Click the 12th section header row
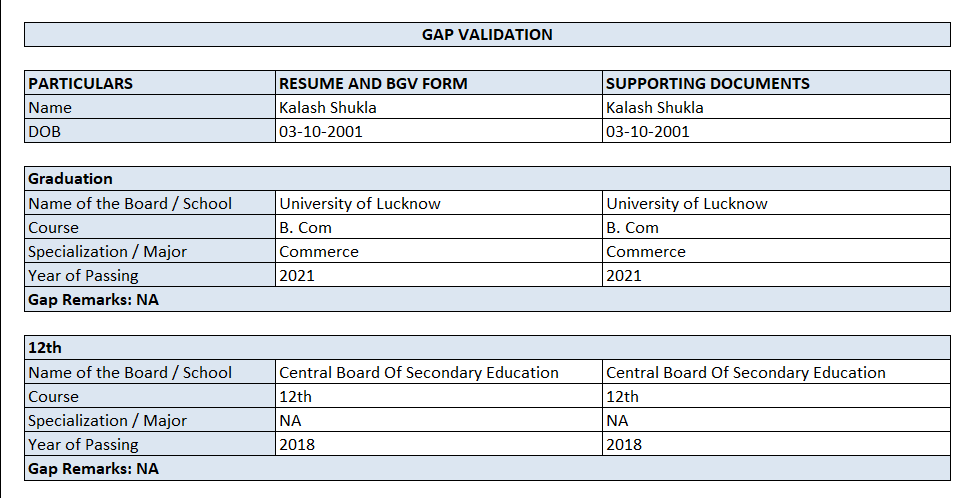This screenshot has width=972, height=498. click(x=487, y=348)
